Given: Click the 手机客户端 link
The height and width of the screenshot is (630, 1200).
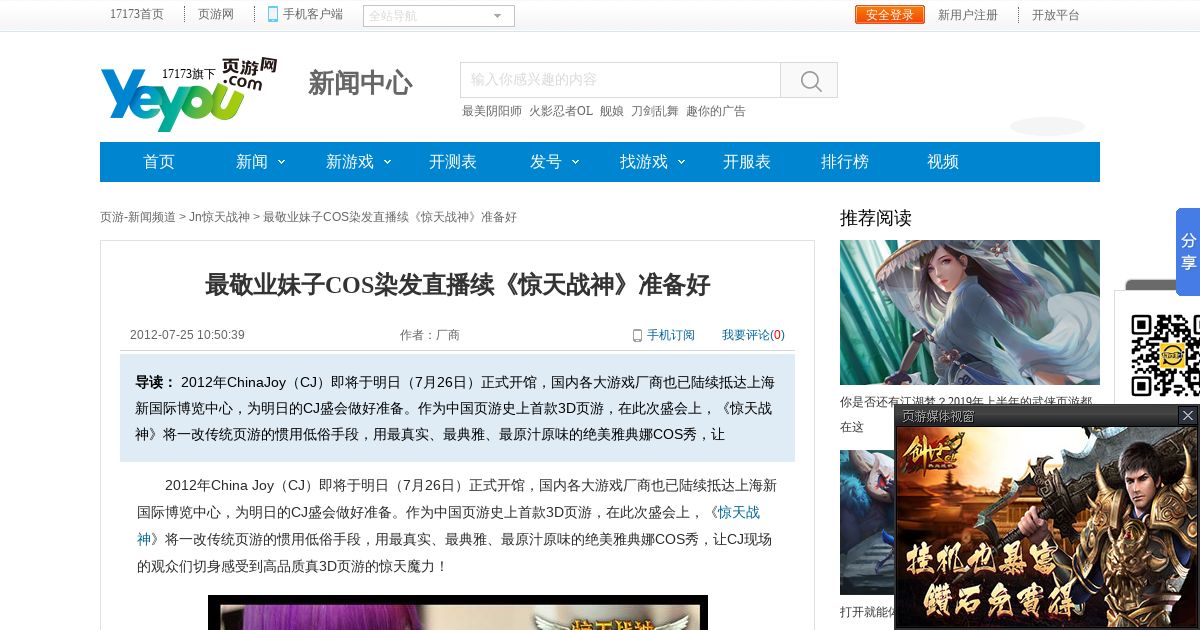Looking at the screenshot, I should (x=313, y=14).
